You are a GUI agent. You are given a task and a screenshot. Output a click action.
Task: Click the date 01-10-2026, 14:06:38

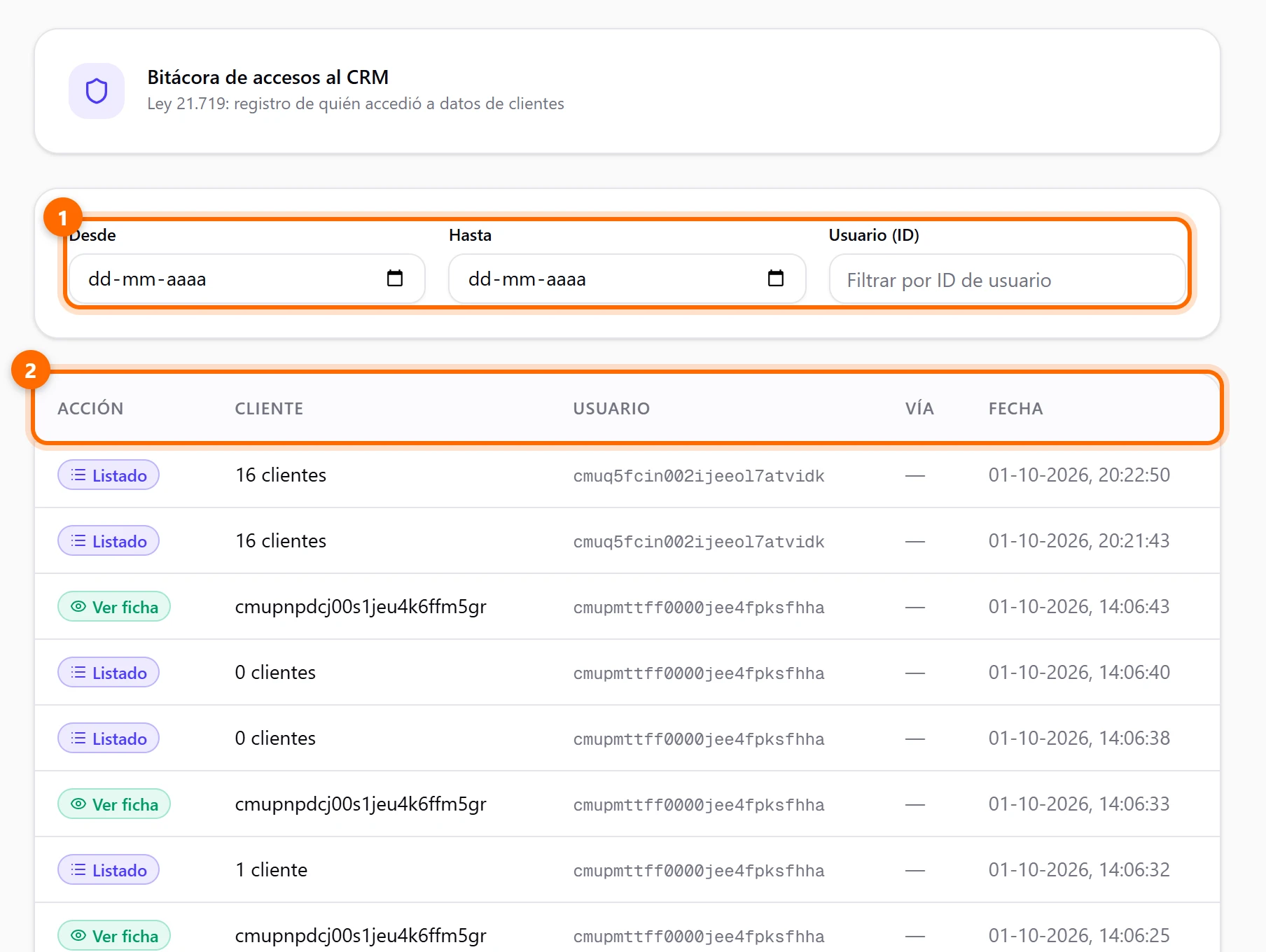[x=1079, y=738]
